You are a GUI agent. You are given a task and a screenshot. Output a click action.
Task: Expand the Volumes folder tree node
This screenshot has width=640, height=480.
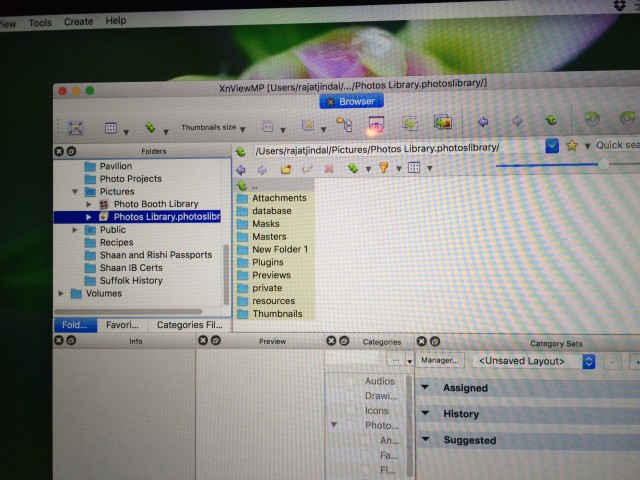61,293
